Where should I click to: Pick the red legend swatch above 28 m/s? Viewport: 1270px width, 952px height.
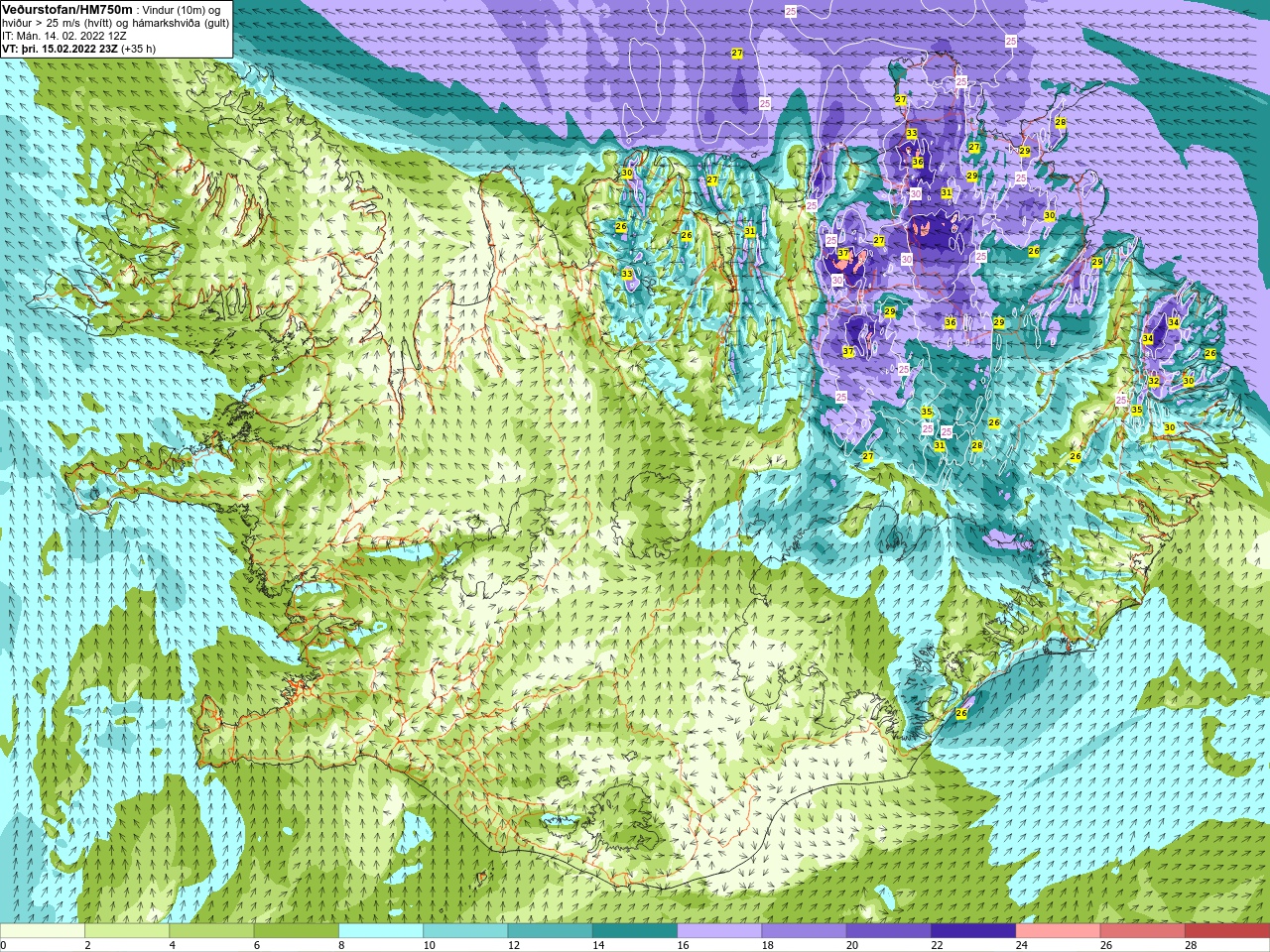tap(1227, 931)
